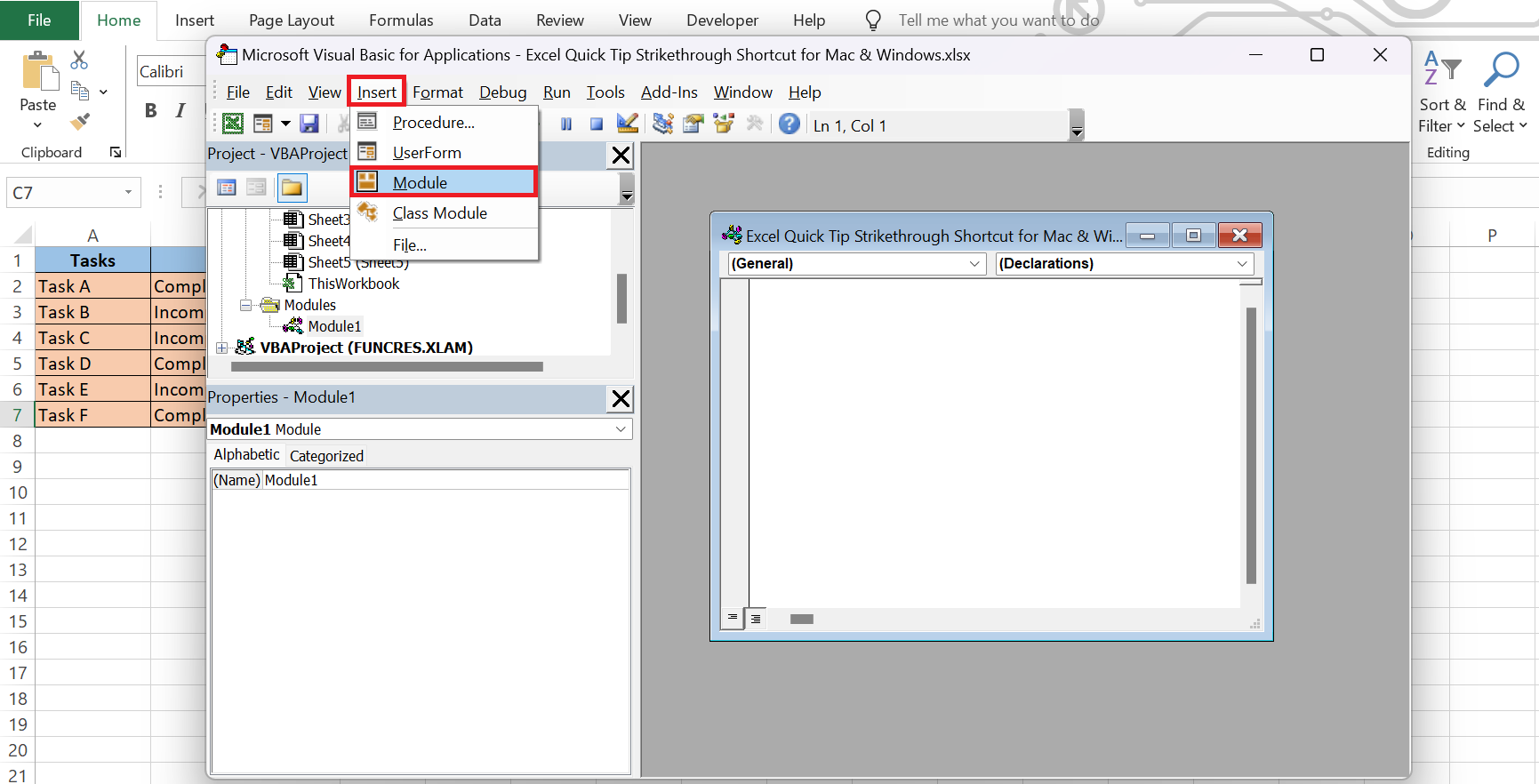
Task: Open the Excel File tab
Action: pyautogui.click(x=39, y=20)
